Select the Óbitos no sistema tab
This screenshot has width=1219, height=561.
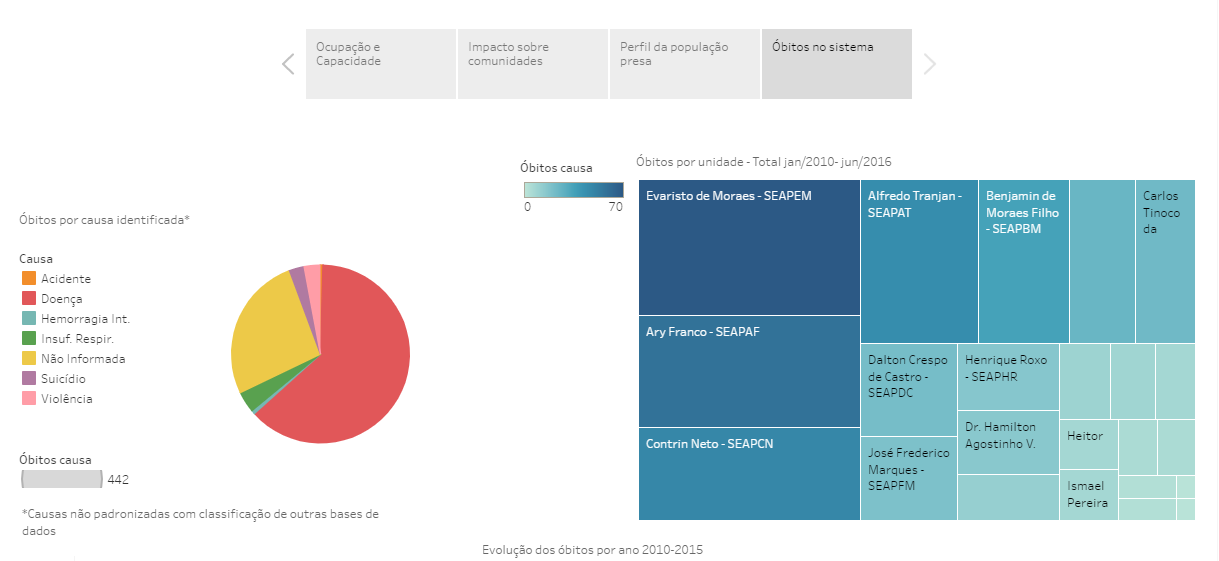tap(836, 64)
